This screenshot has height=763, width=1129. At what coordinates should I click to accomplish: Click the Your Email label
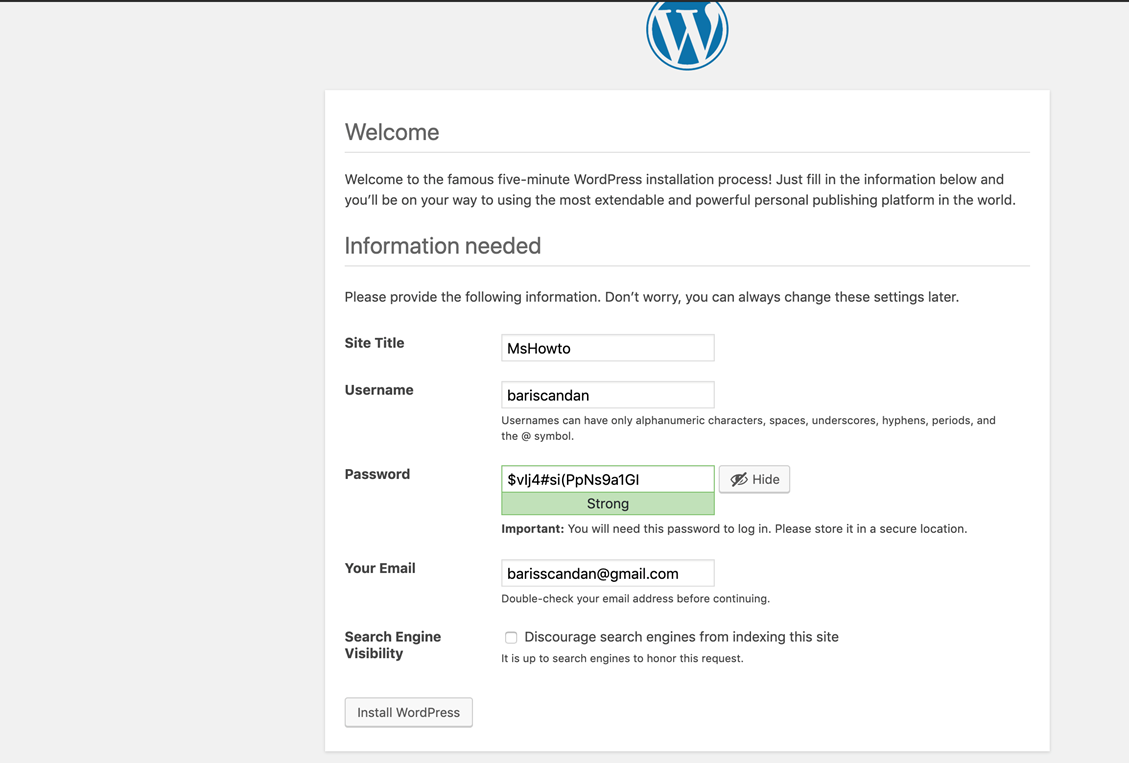pyautogui.click(x=380, y=569)
